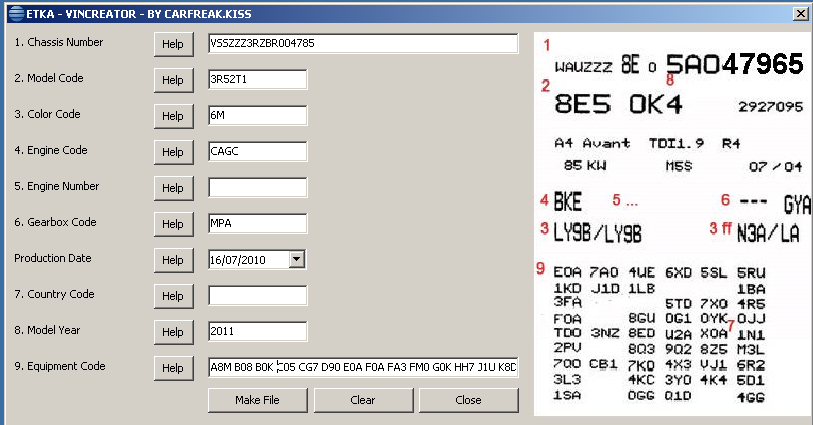Click Help next to Gearbox Code

pos(174,224)
